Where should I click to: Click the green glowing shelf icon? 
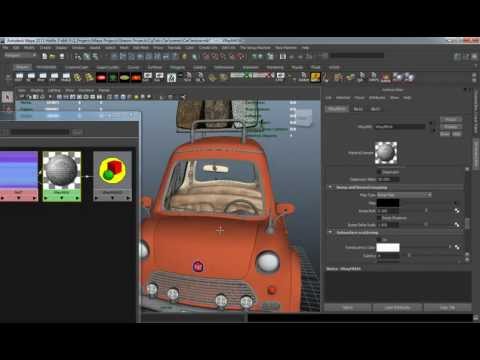click(x=113, y=77)
